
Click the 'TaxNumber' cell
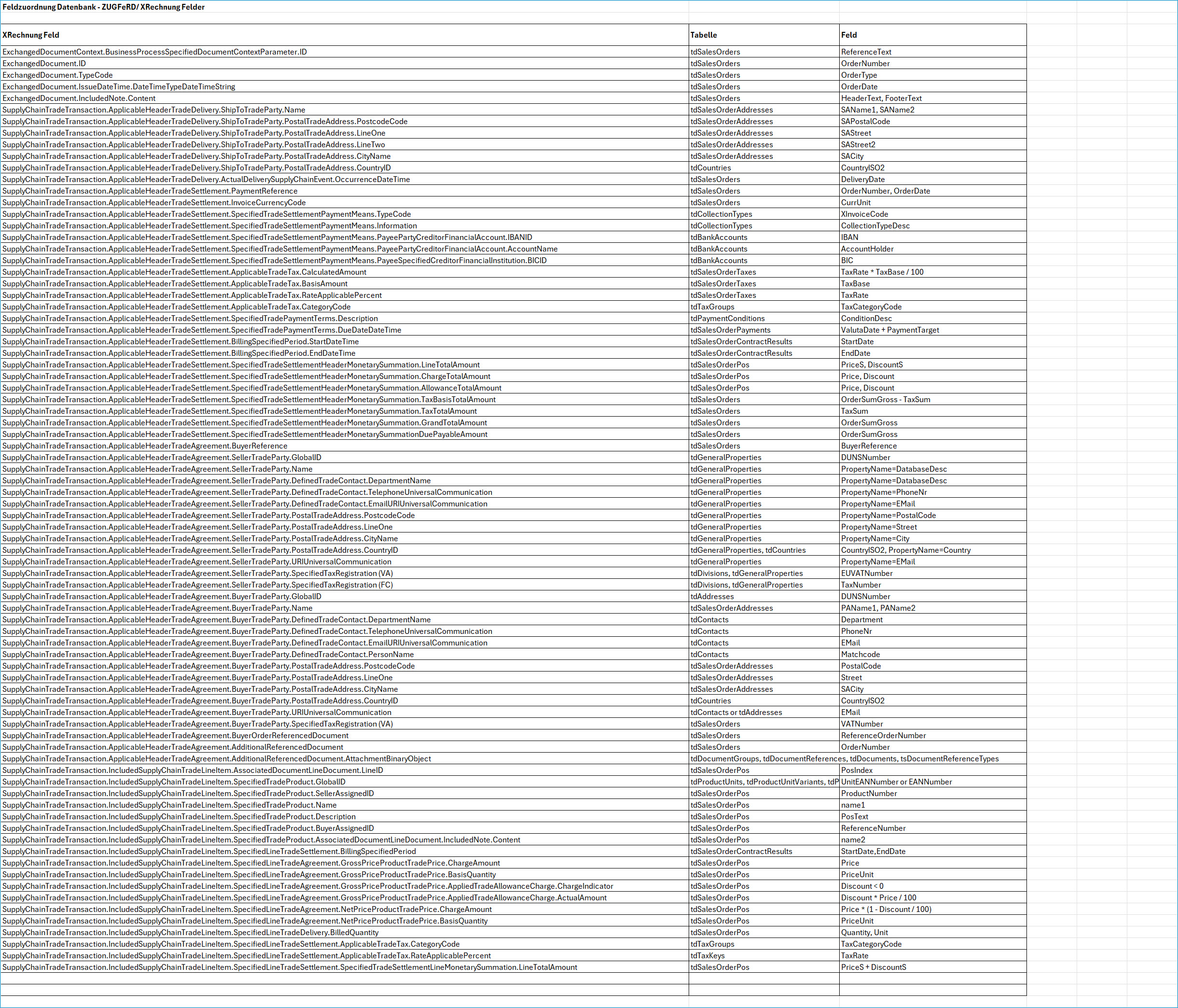point(932,585)
